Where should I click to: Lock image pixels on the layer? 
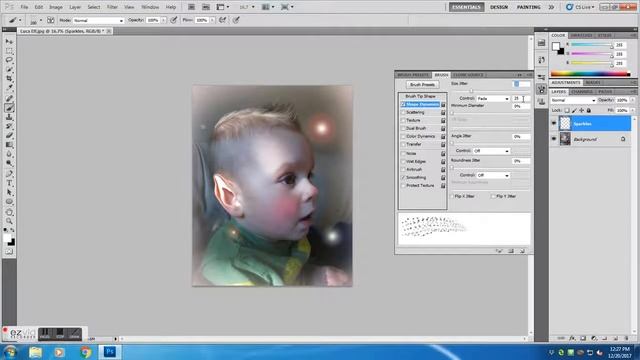[x=574, y=111]
